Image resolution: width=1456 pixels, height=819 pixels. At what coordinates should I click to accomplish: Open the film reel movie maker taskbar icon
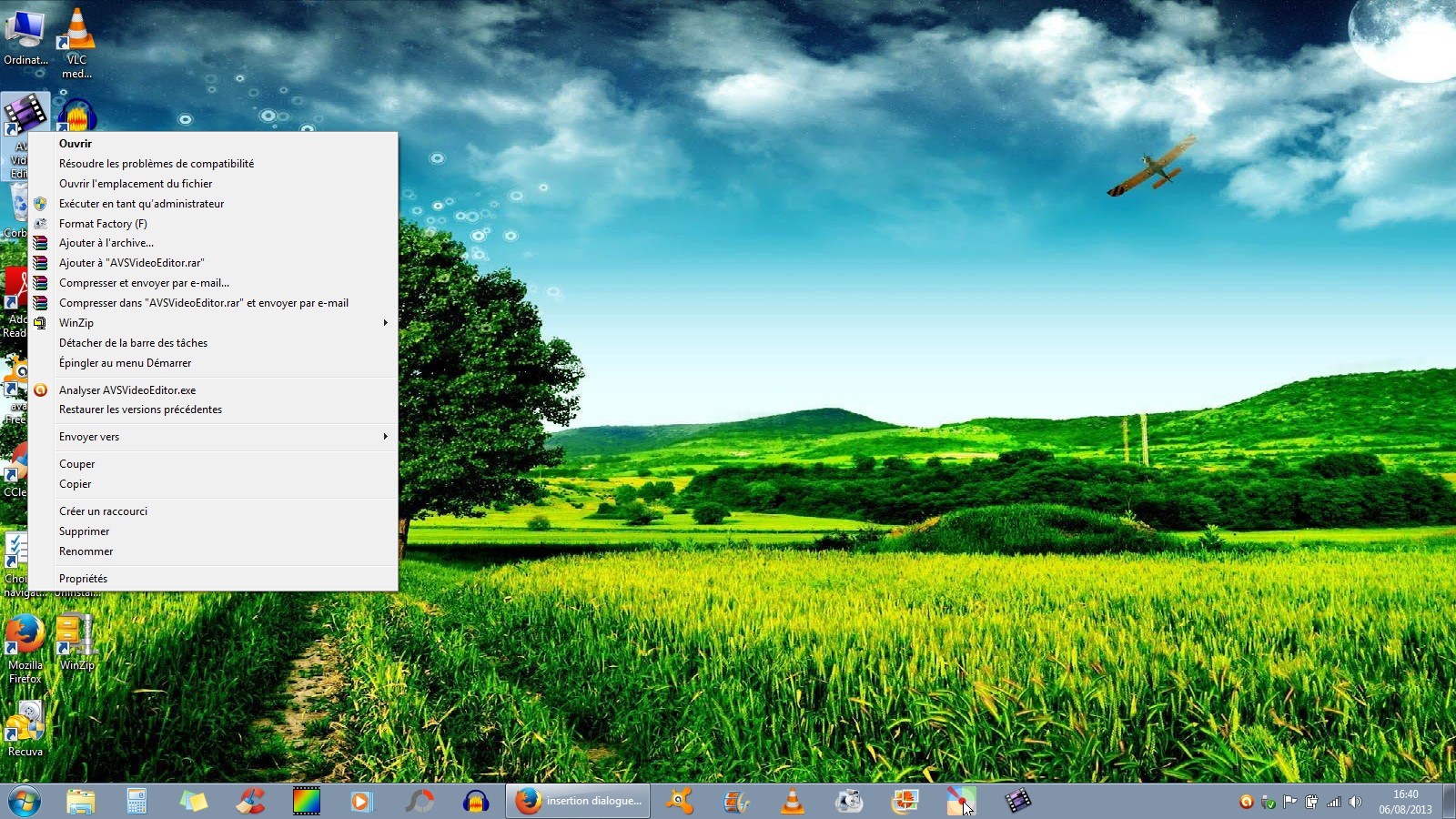[x=735, y=802]
